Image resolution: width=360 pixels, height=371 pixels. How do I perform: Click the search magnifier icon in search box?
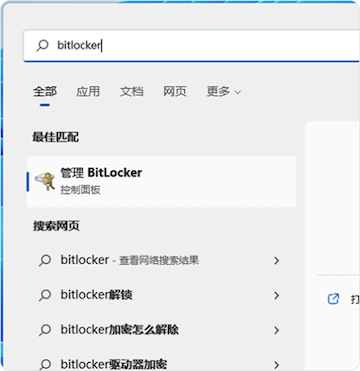click(42, 45)
